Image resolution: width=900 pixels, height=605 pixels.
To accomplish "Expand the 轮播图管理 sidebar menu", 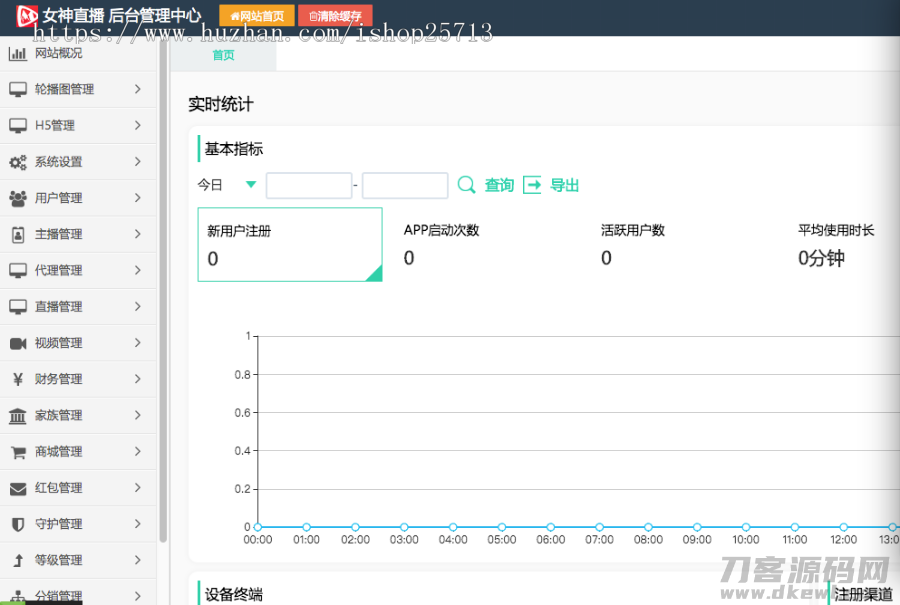I will pos(75,89).
